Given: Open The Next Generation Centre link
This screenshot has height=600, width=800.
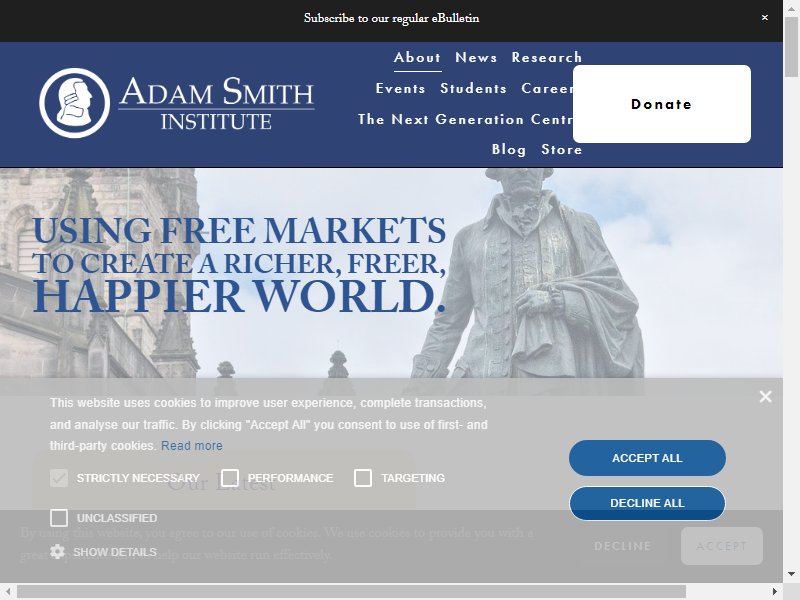Looking at the screenshot, I should click(x=465, y=119).
